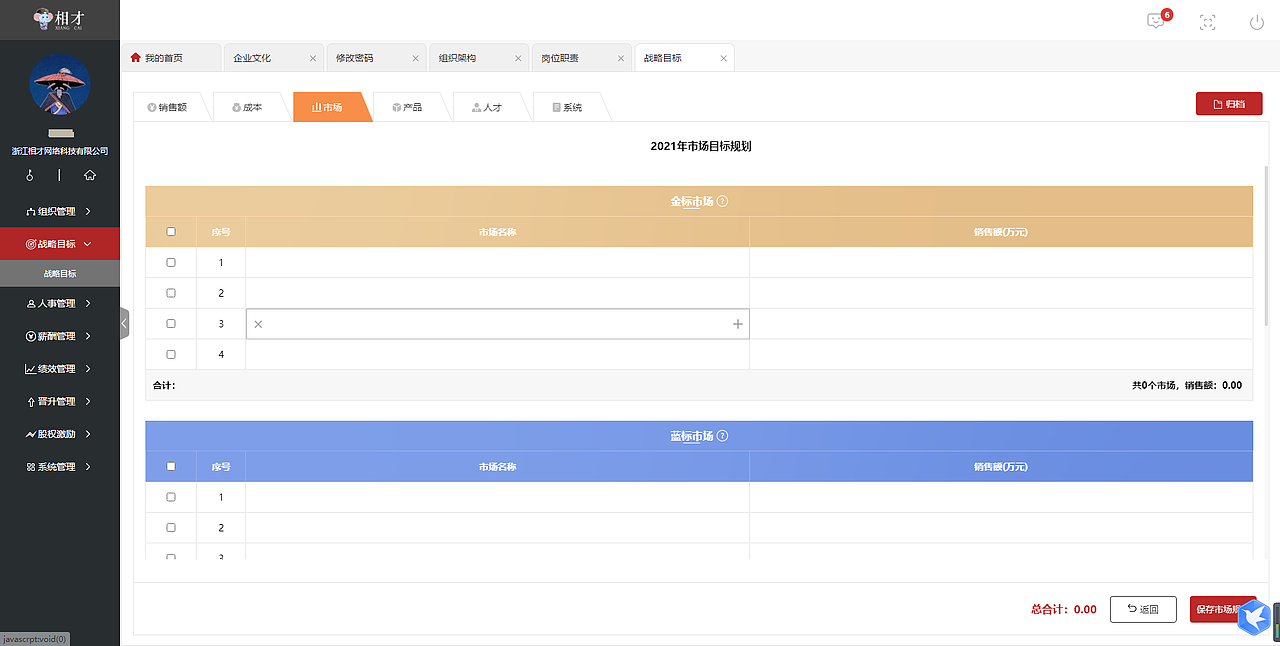Click the power/logout icon at top right
The width and height of the screenshot is (1280, 646).
pos(1256,20)
